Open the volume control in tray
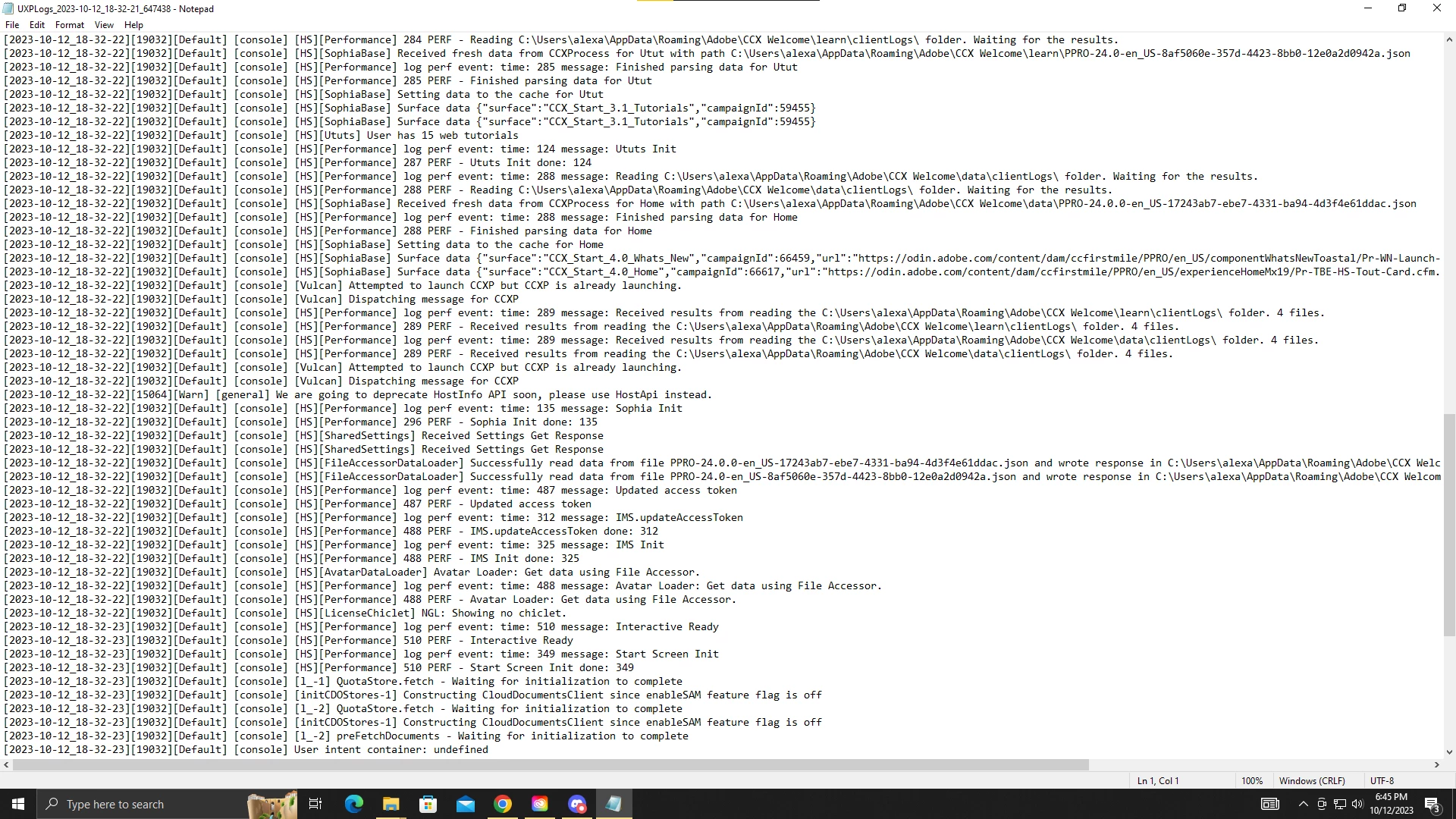Viewport: 1456px width, 819px height. tap(1357, 804)
